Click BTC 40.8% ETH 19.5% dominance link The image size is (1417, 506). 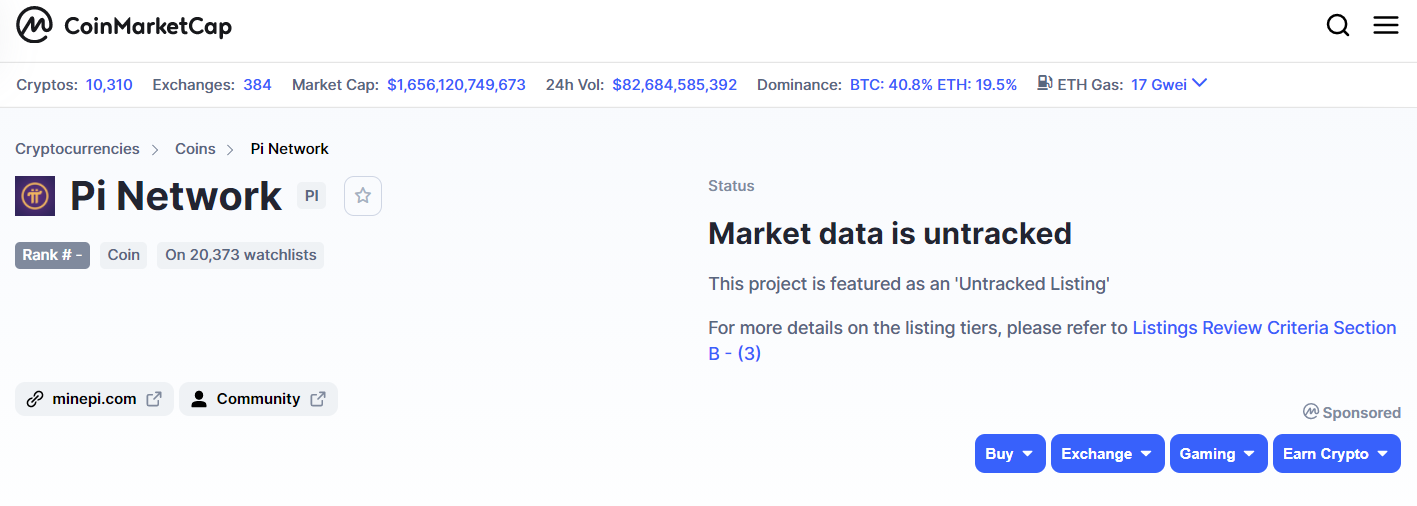tap(933, 85)
